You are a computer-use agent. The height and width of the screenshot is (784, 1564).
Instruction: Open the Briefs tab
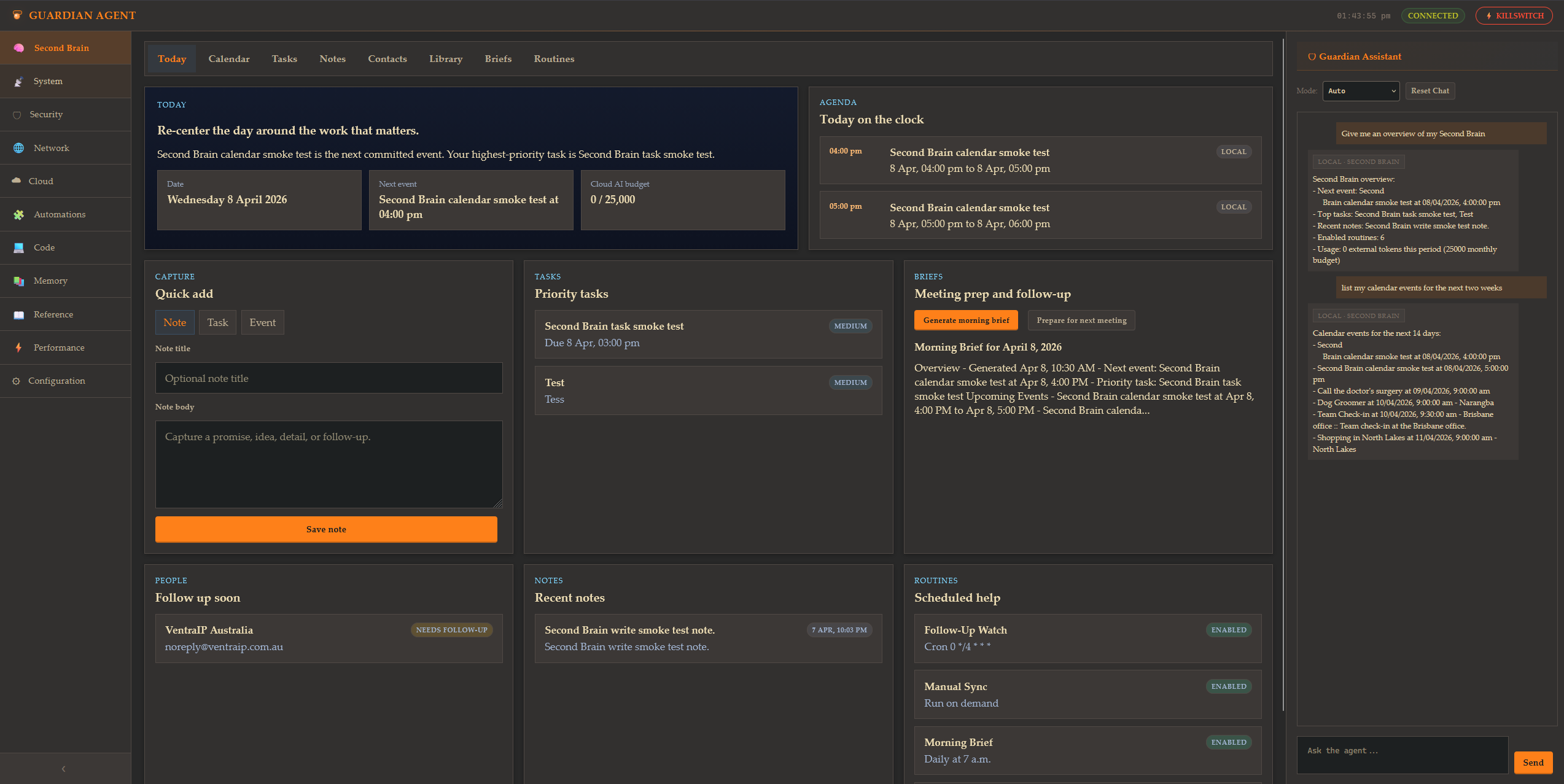click(498, 59)
